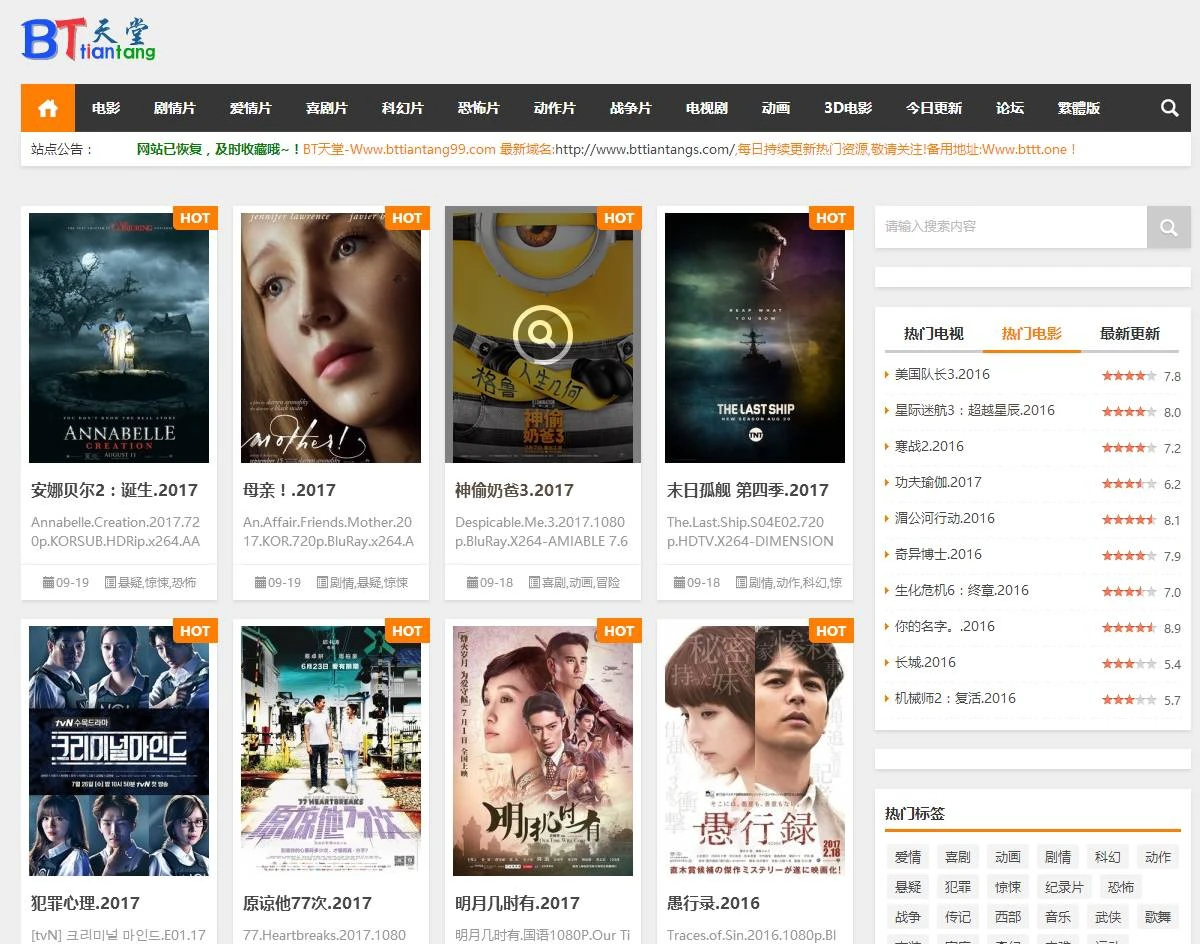
Task: Select the 喜剧片 menu item
Action: click(327, 108)
